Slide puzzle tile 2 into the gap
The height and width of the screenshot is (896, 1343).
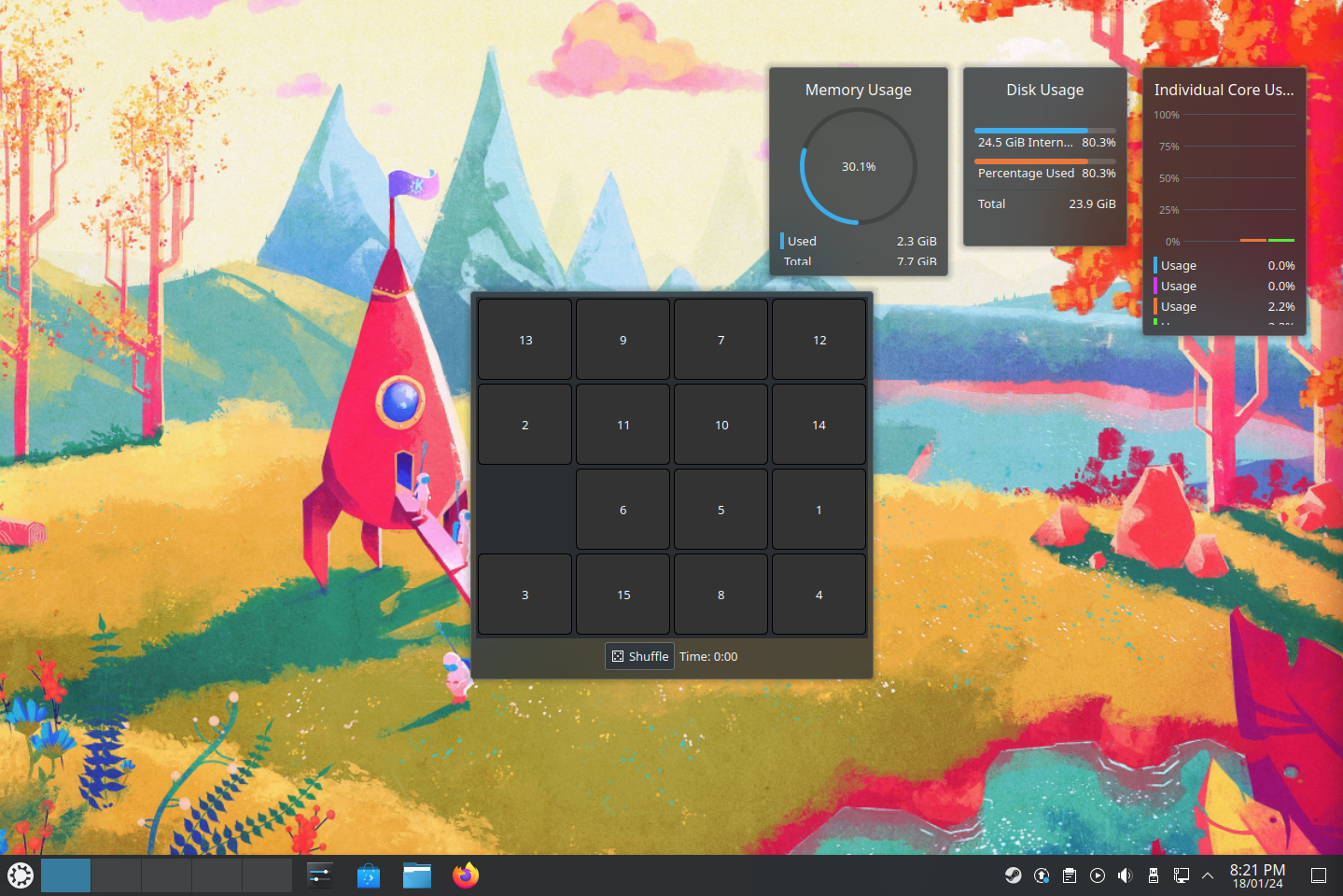point(525,425)
